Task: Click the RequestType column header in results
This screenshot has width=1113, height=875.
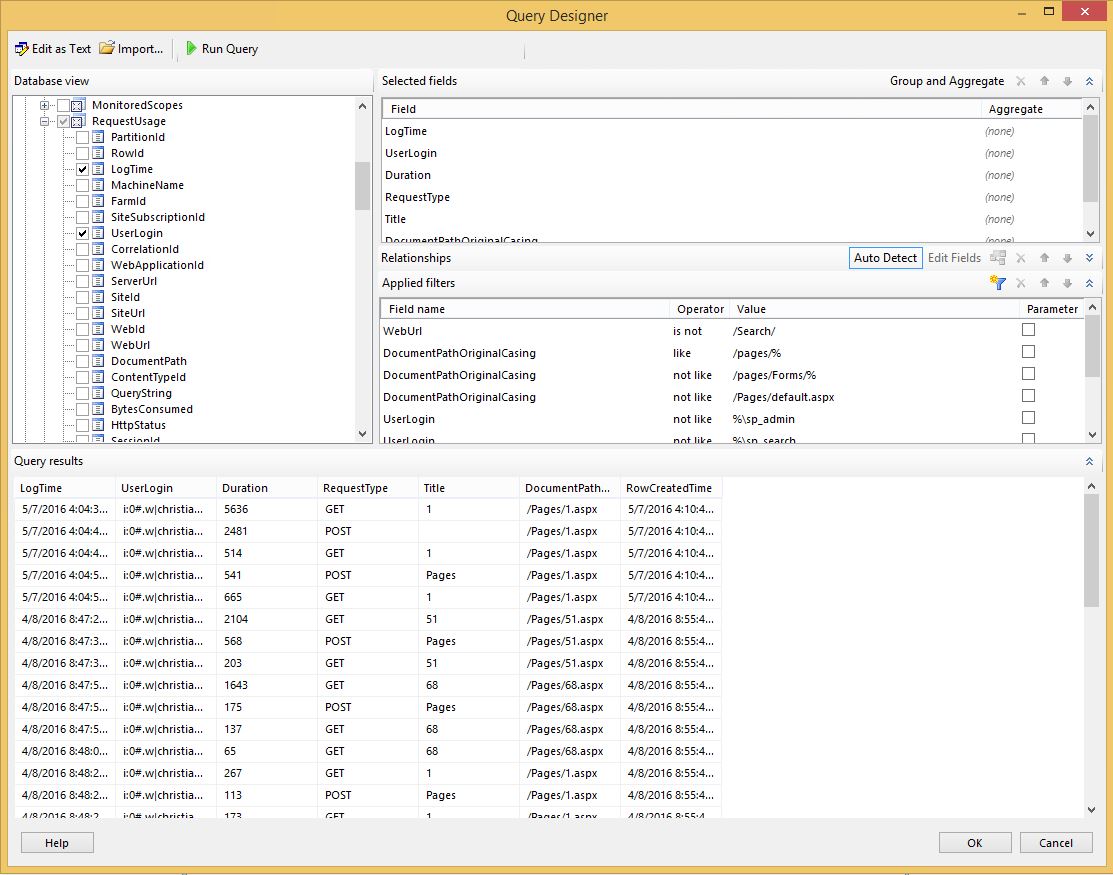Action: point(368,488)
